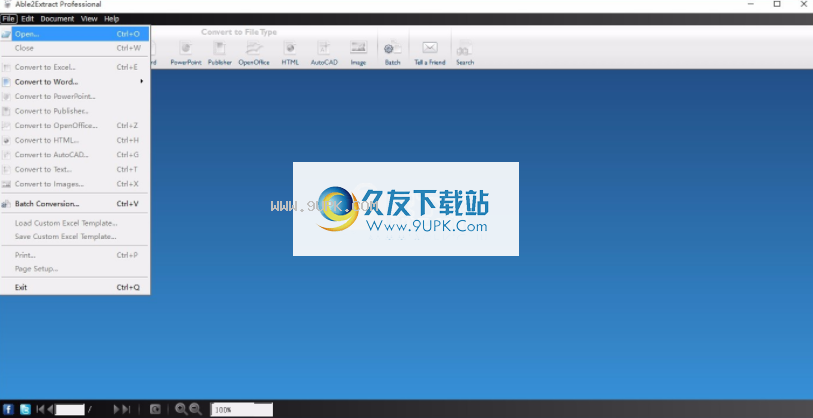Click the Convert to Word menu icon
Screen dimensions: 813x418
click(x=6, y=82)
